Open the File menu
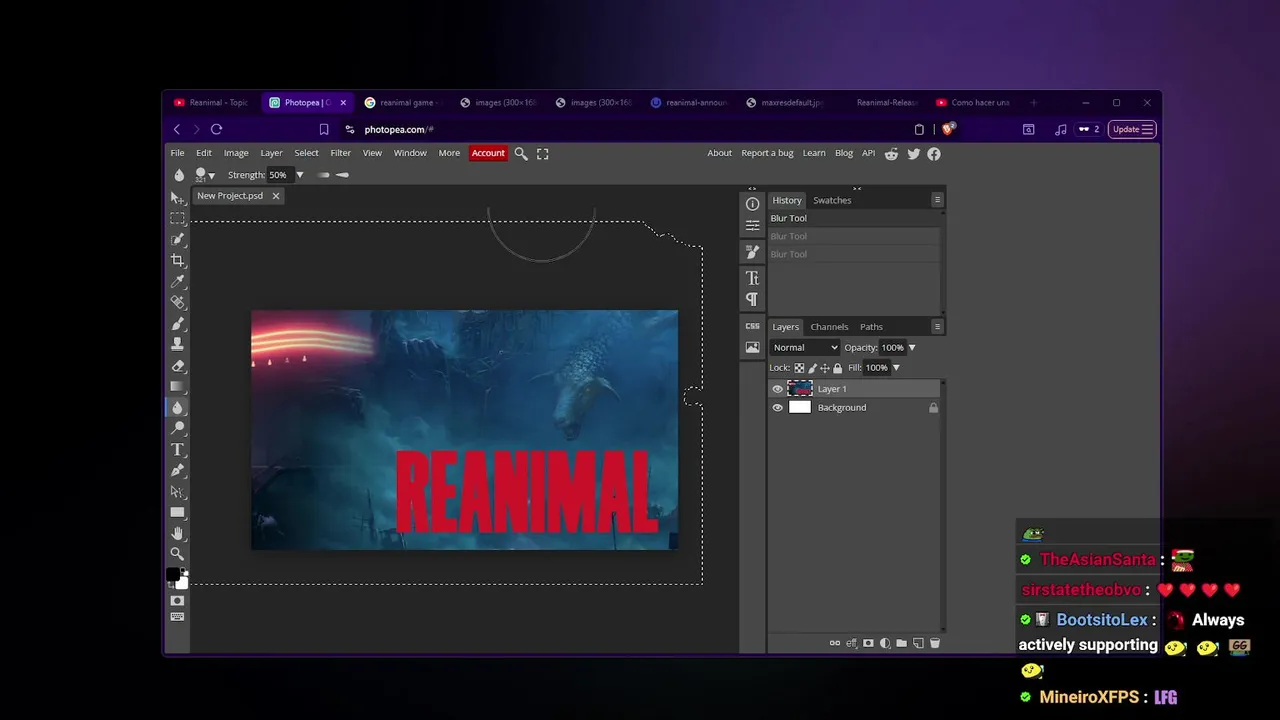 point(177,153)
